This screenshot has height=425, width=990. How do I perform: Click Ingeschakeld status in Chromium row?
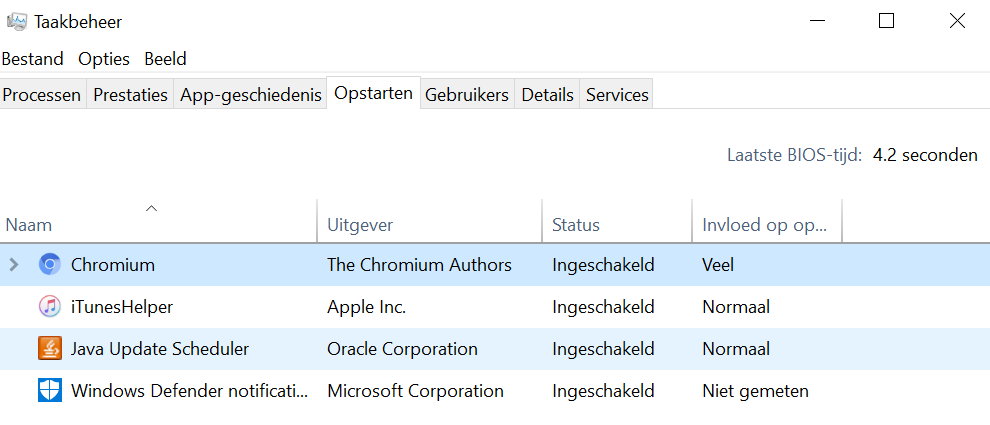[603, 265]
